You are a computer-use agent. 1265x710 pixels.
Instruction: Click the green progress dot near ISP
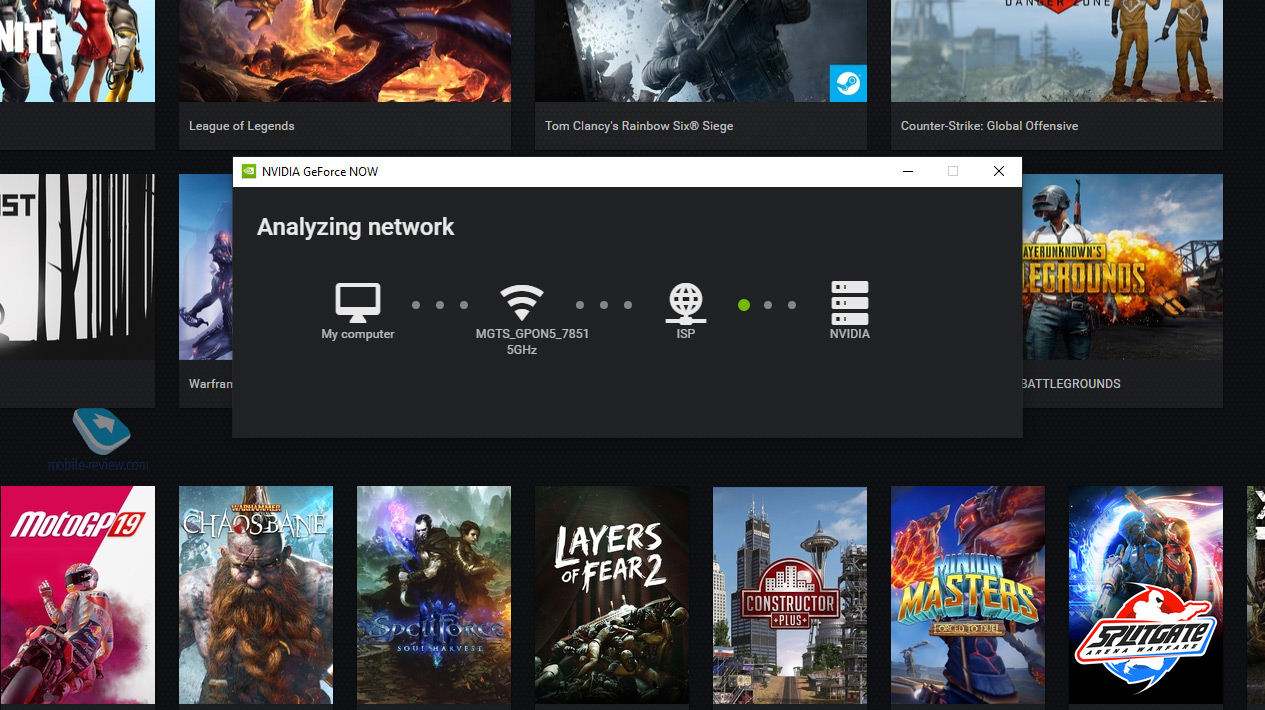(744, 305)
